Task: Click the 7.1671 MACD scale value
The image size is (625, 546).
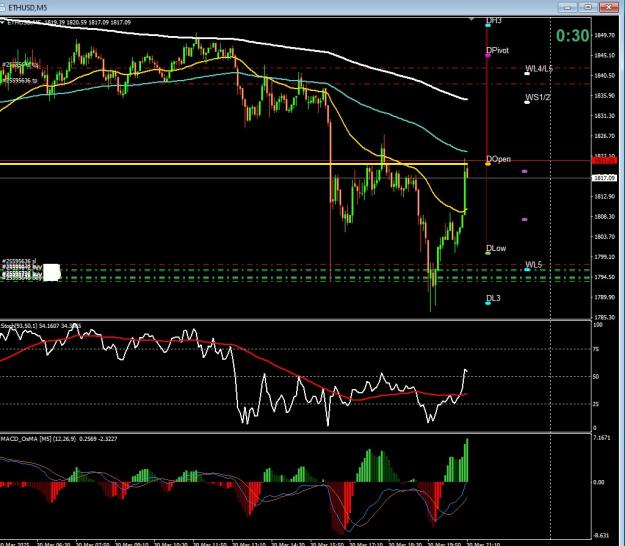Action: pyautogui.click(x=602, y=438)
